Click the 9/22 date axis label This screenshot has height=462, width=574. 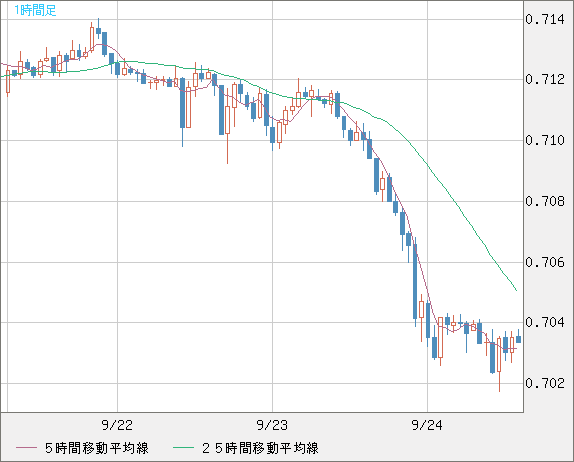coord(117,425)
